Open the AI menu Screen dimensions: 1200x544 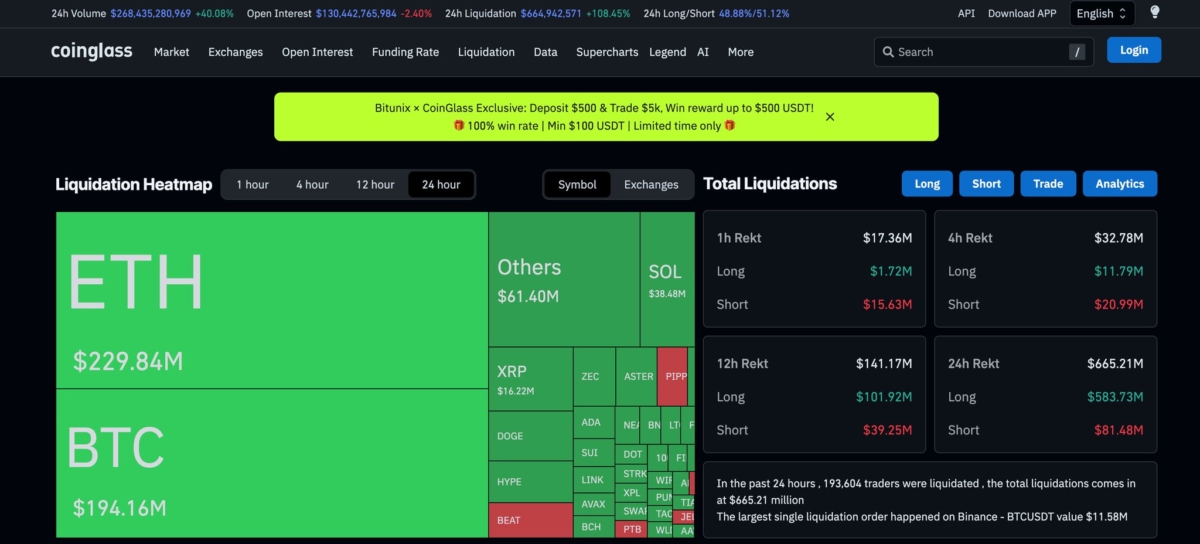click(703, 52)
